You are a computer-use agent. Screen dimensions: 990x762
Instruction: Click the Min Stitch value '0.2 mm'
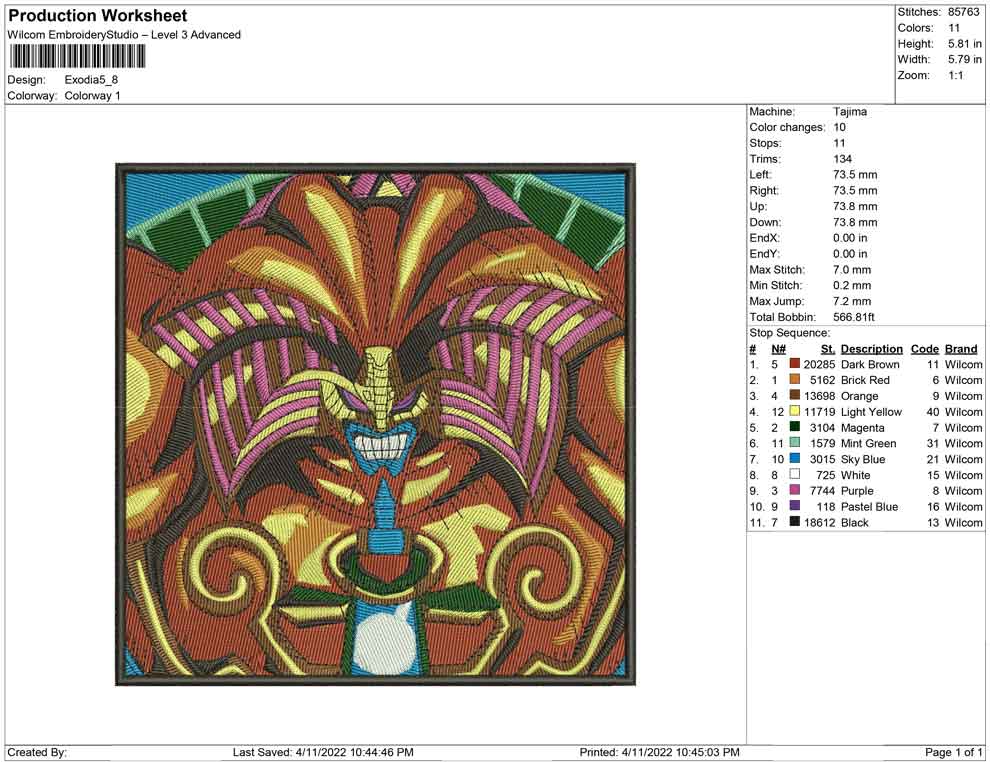[x=852, y=285]
